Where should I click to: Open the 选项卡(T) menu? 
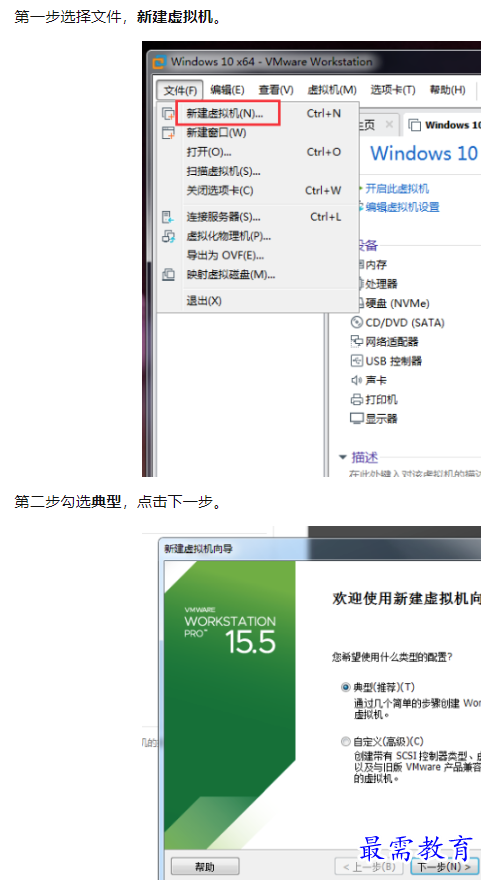(x=392, y=90)
